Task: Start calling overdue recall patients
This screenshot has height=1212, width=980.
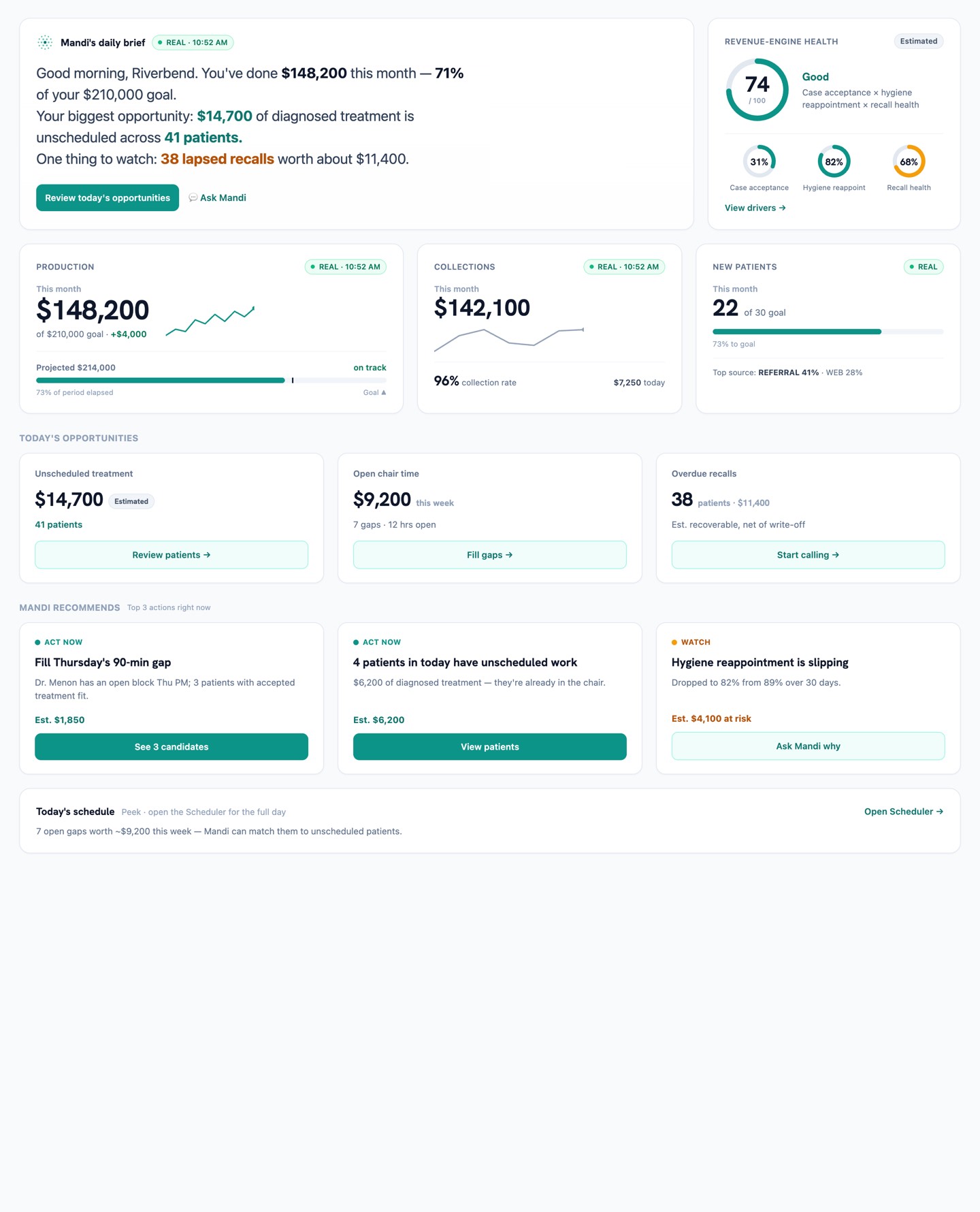Action: click(x=808, y=555)
